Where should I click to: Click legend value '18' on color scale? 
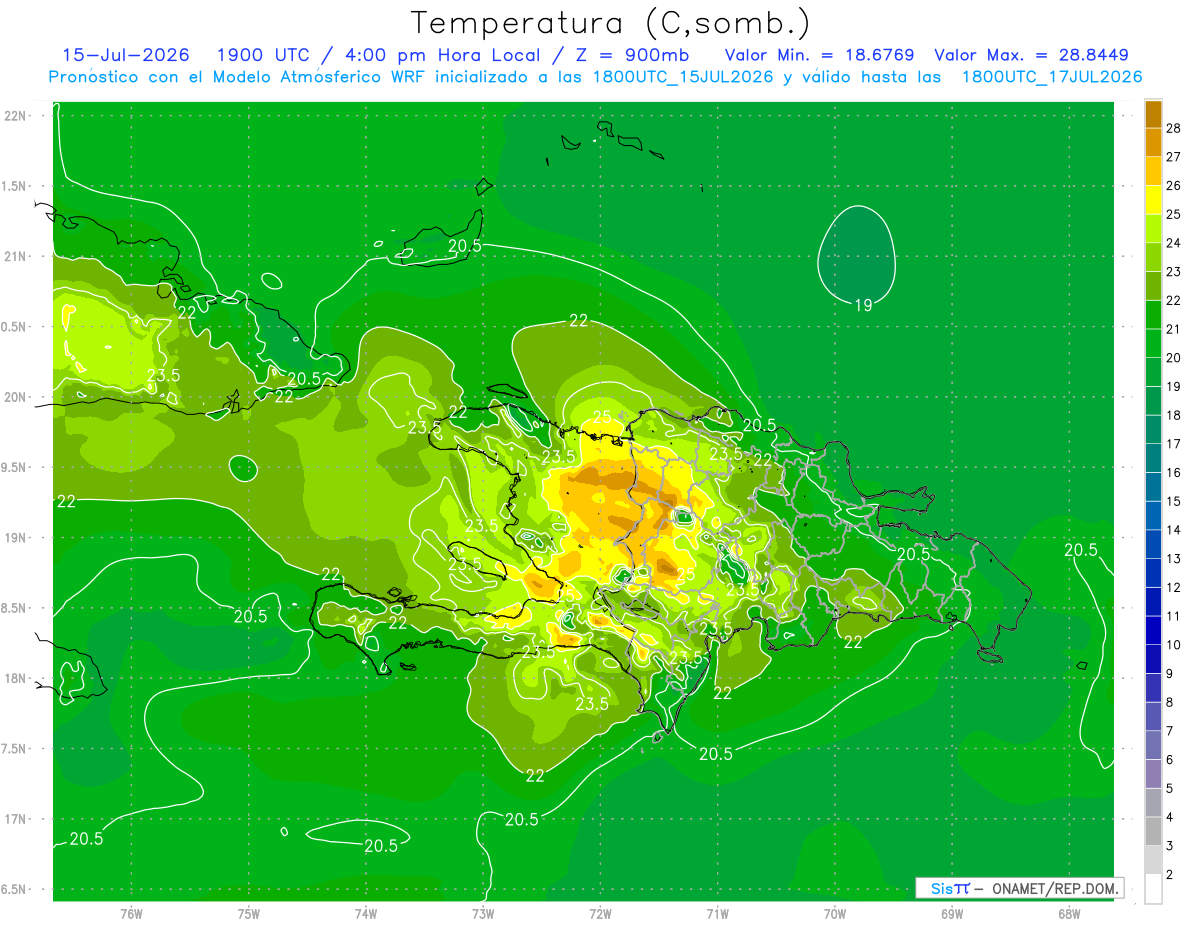coord(1174,415)
